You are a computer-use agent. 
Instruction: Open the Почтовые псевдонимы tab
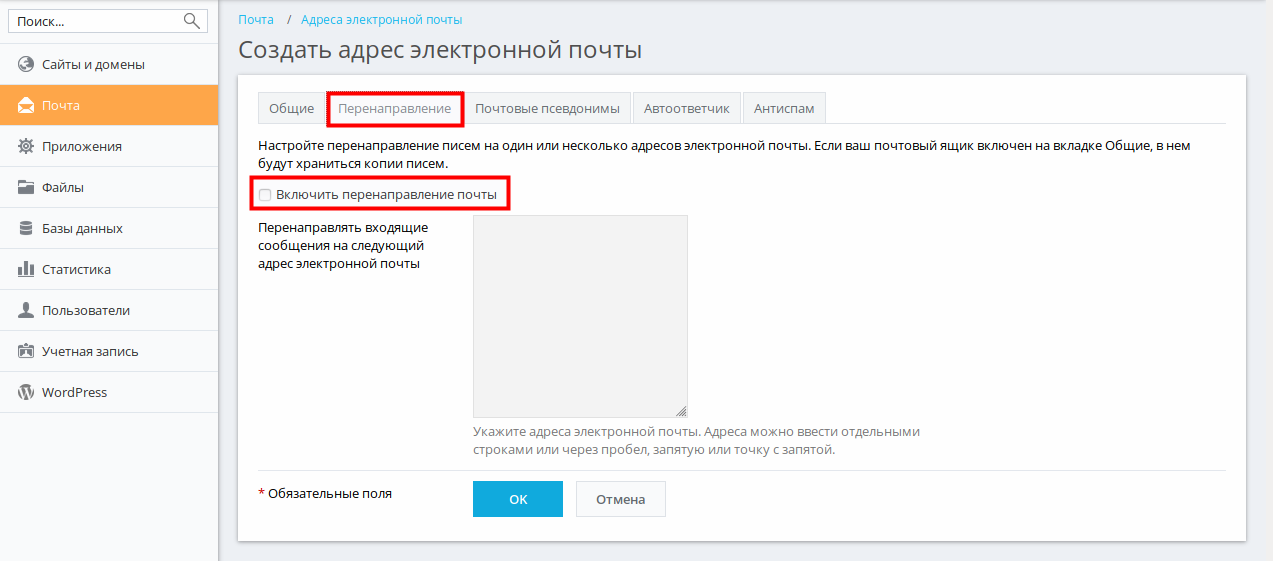(x=547, y=108)
